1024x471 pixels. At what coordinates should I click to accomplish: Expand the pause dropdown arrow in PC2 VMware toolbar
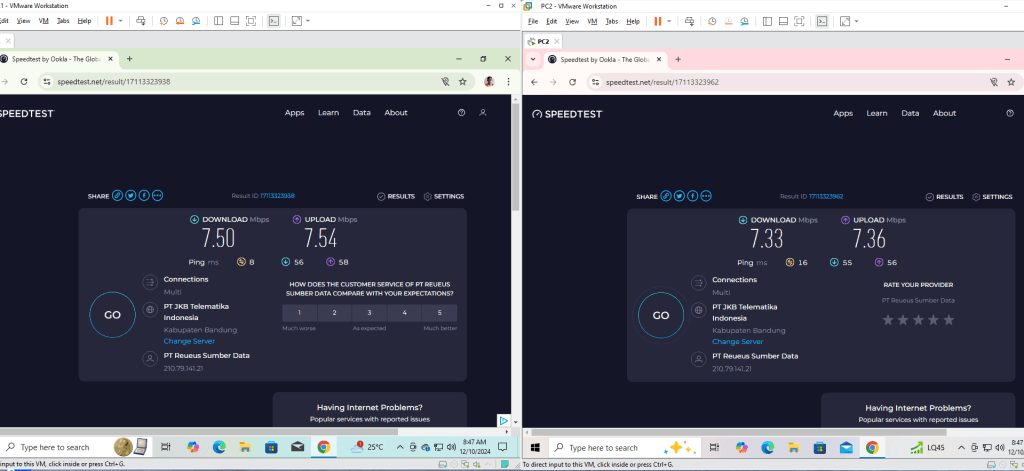670,20
